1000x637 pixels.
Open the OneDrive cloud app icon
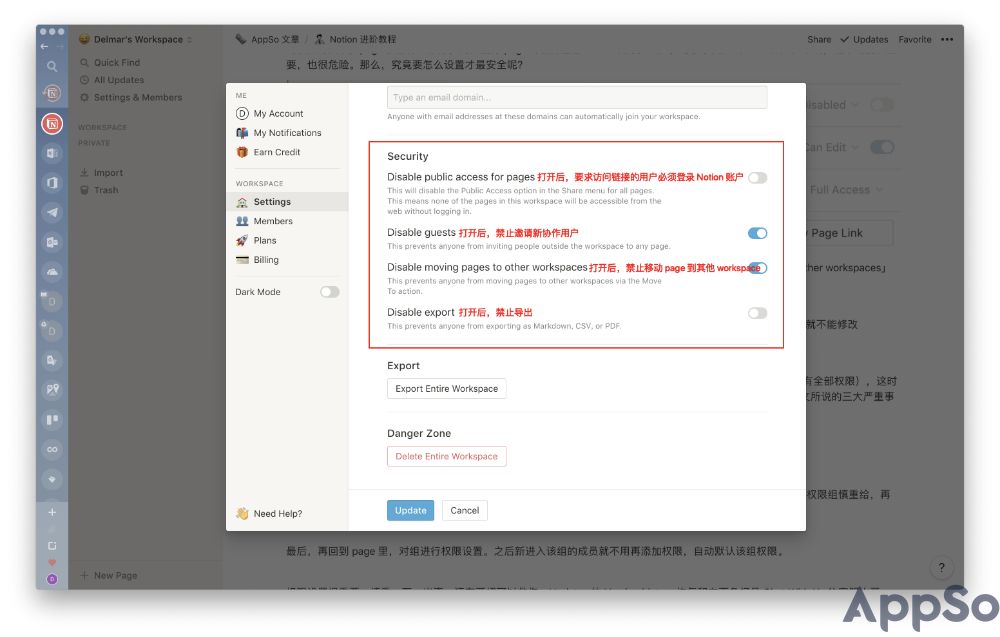(52, 272)
